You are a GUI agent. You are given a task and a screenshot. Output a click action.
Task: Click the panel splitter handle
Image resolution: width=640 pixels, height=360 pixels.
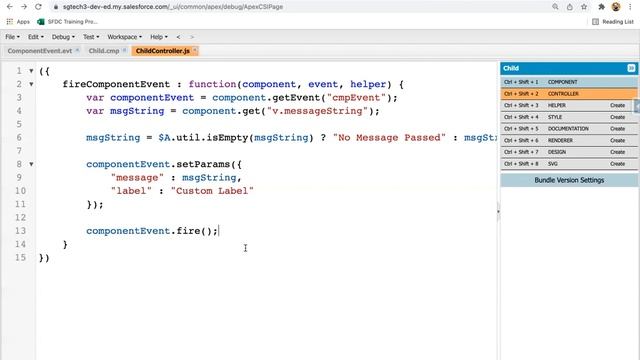point(498,211)
